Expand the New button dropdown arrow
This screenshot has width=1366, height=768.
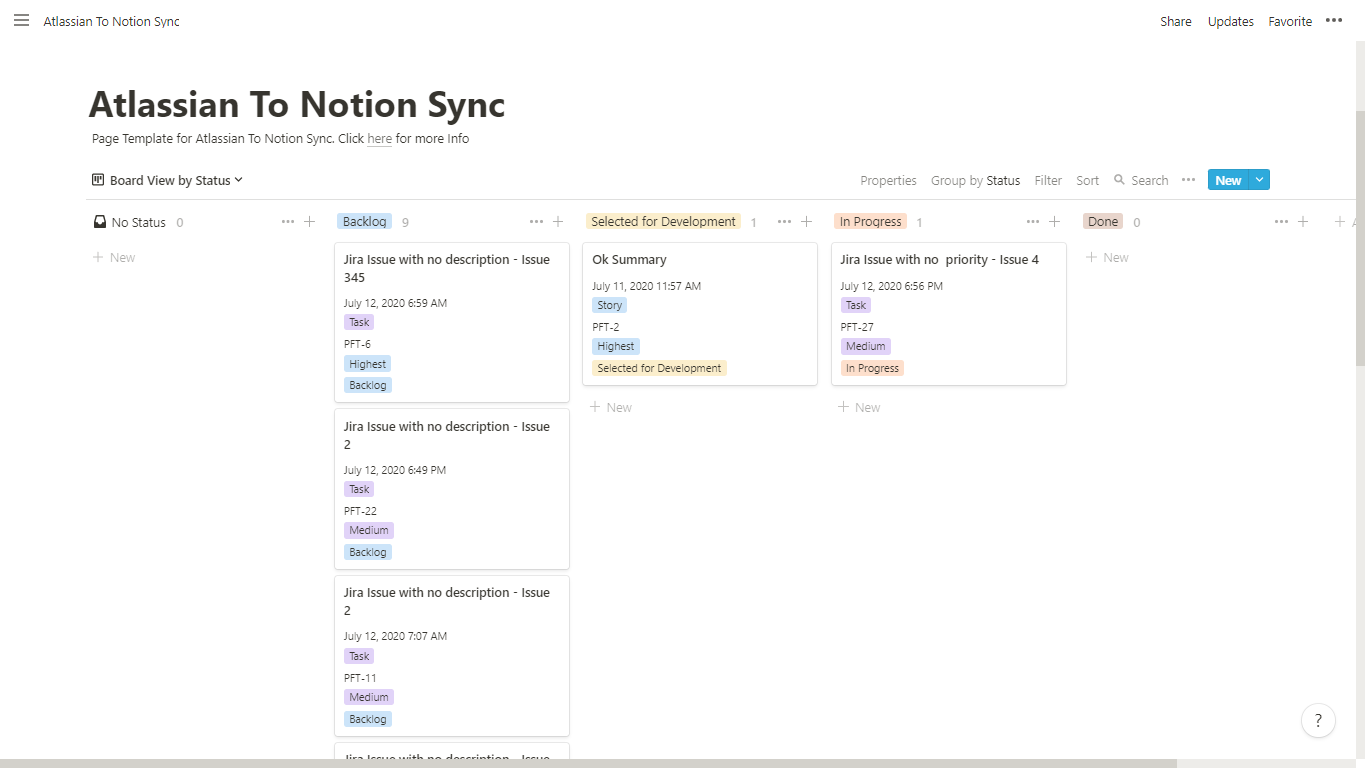[x=1260, y=180]
